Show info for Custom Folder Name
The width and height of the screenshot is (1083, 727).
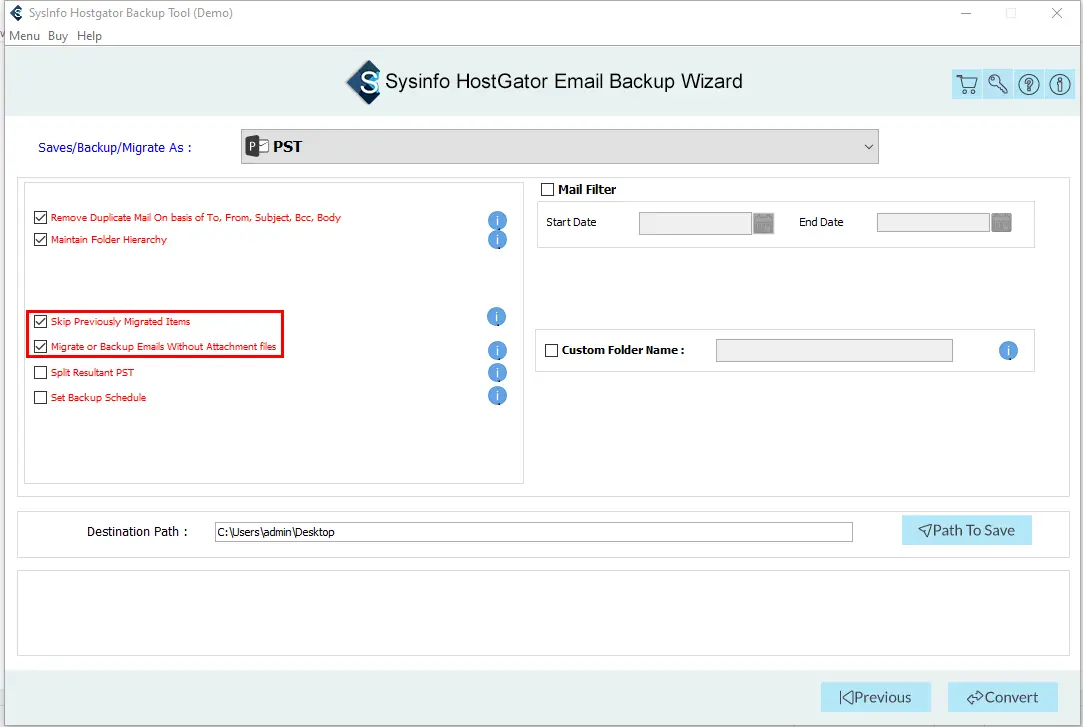(1008, 351)
